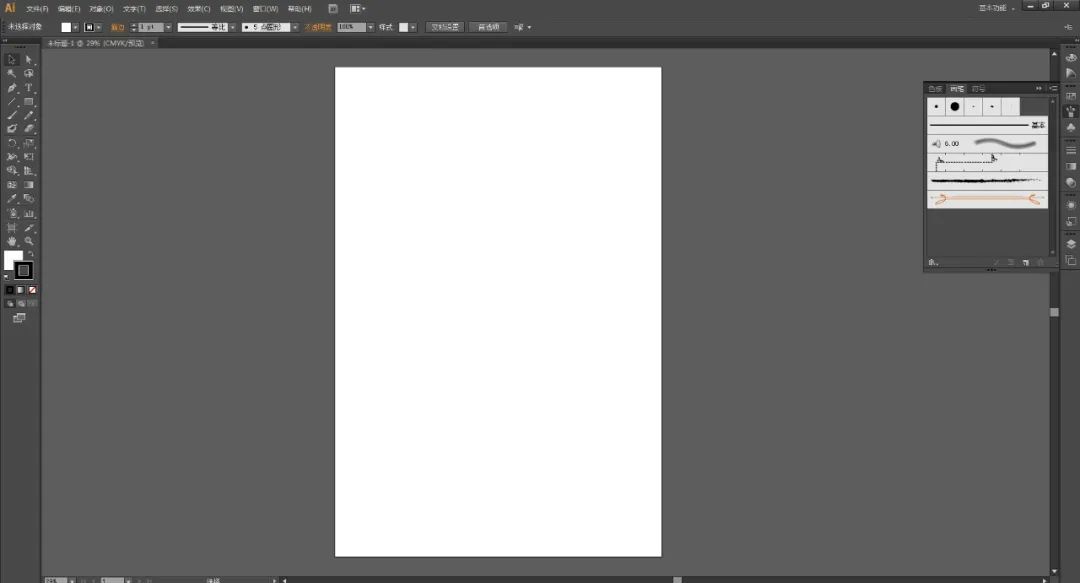Select the Column Graph tool

29,214
